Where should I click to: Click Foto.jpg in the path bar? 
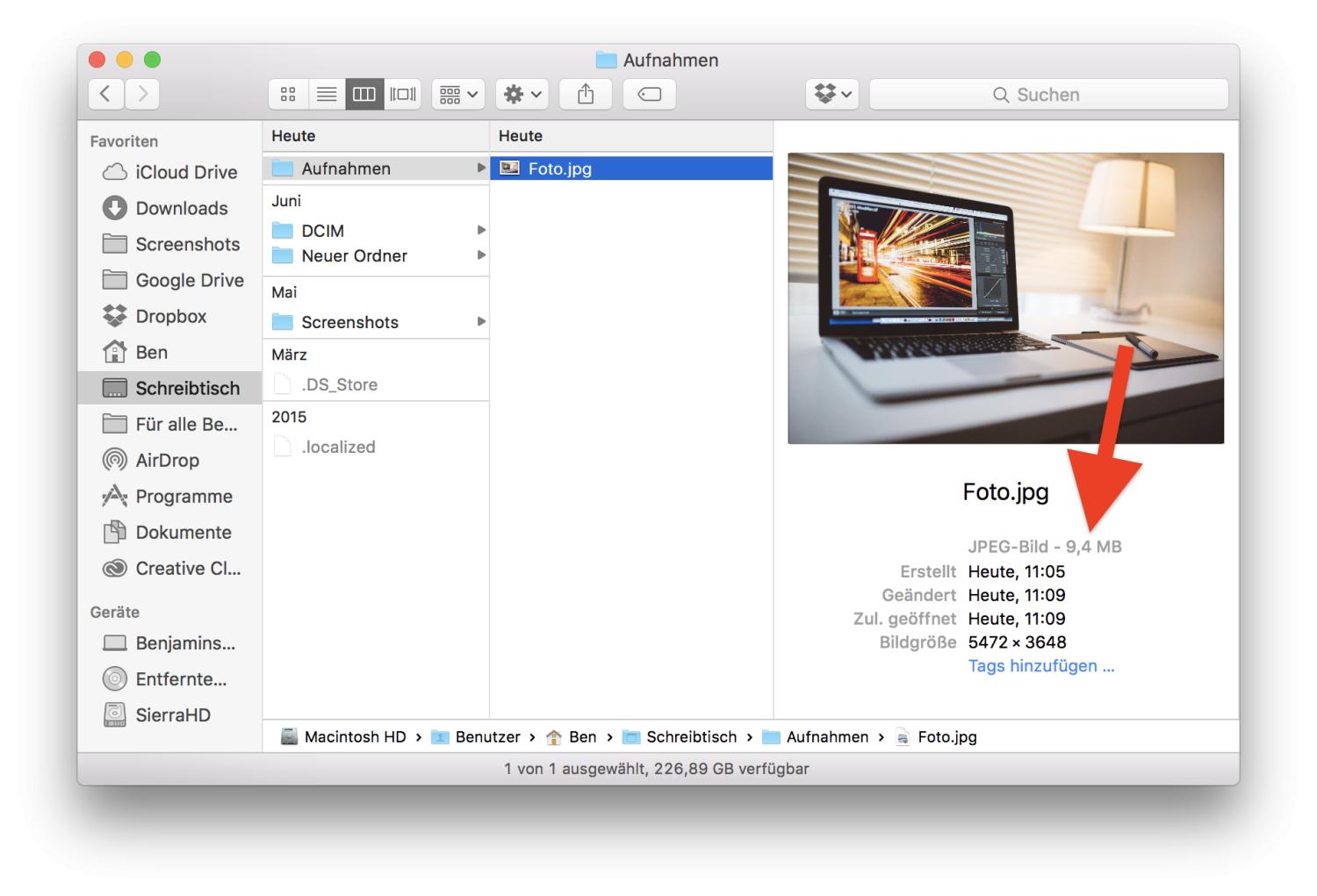coord(936,737)
